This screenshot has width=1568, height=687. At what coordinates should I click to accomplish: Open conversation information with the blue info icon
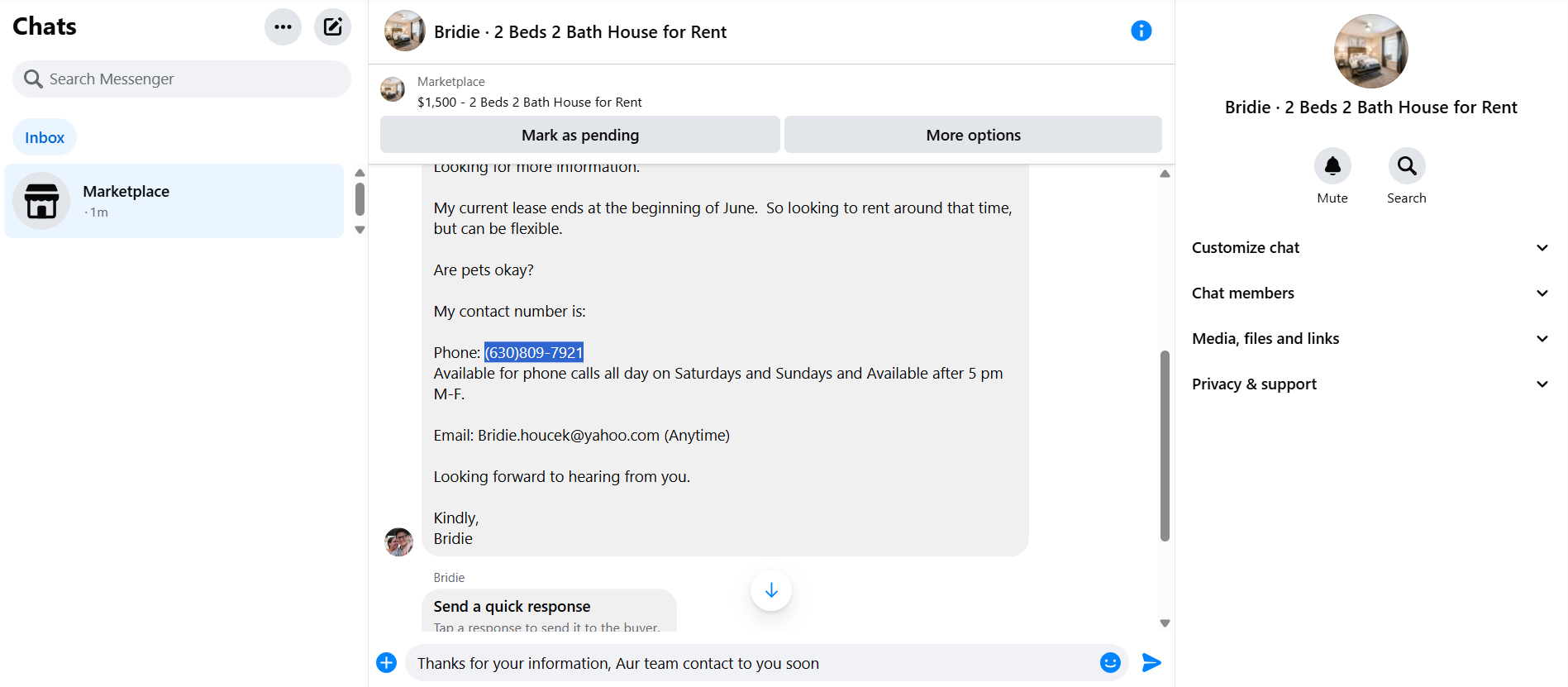tap(1141, 31)
